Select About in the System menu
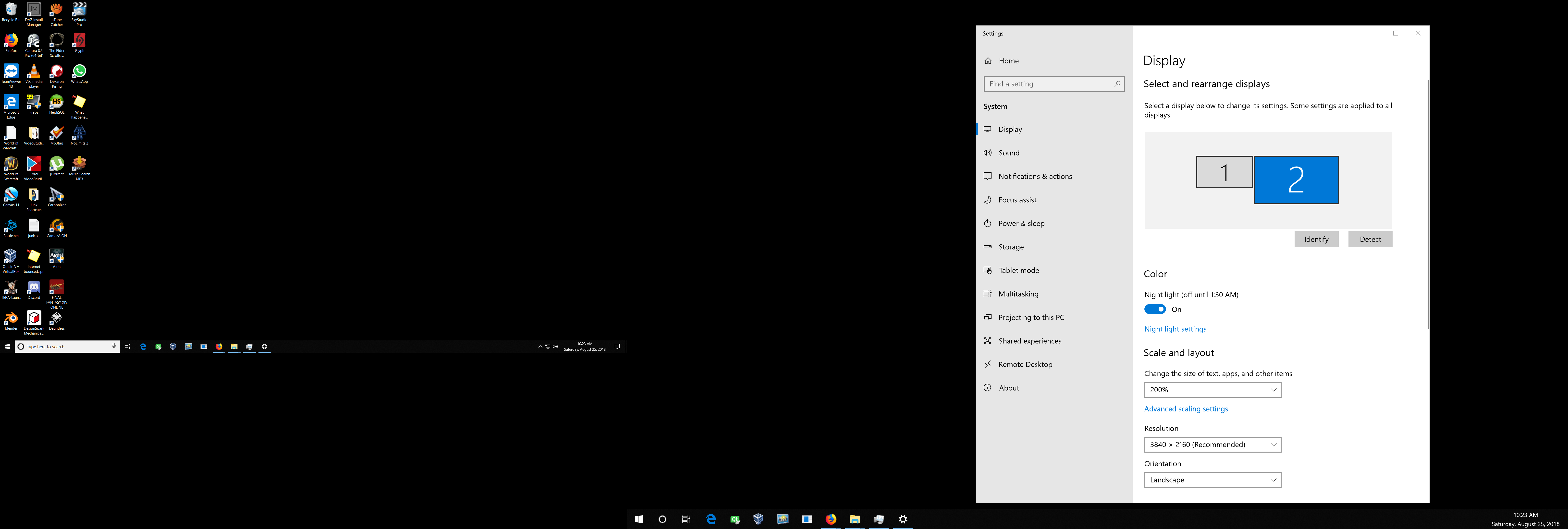Image resolution: width=1568 pixels, height=529 pixels. (x=1009, y=388)
